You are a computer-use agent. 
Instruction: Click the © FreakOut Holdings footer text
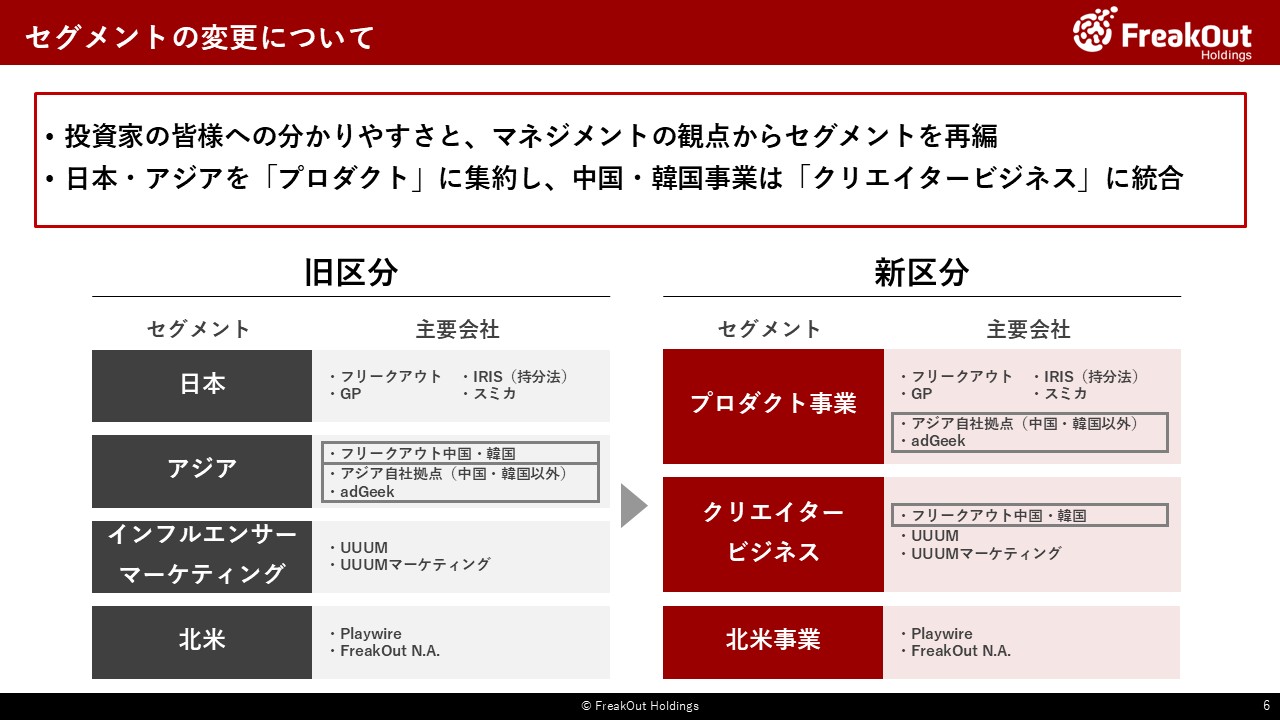coord(640,706)
